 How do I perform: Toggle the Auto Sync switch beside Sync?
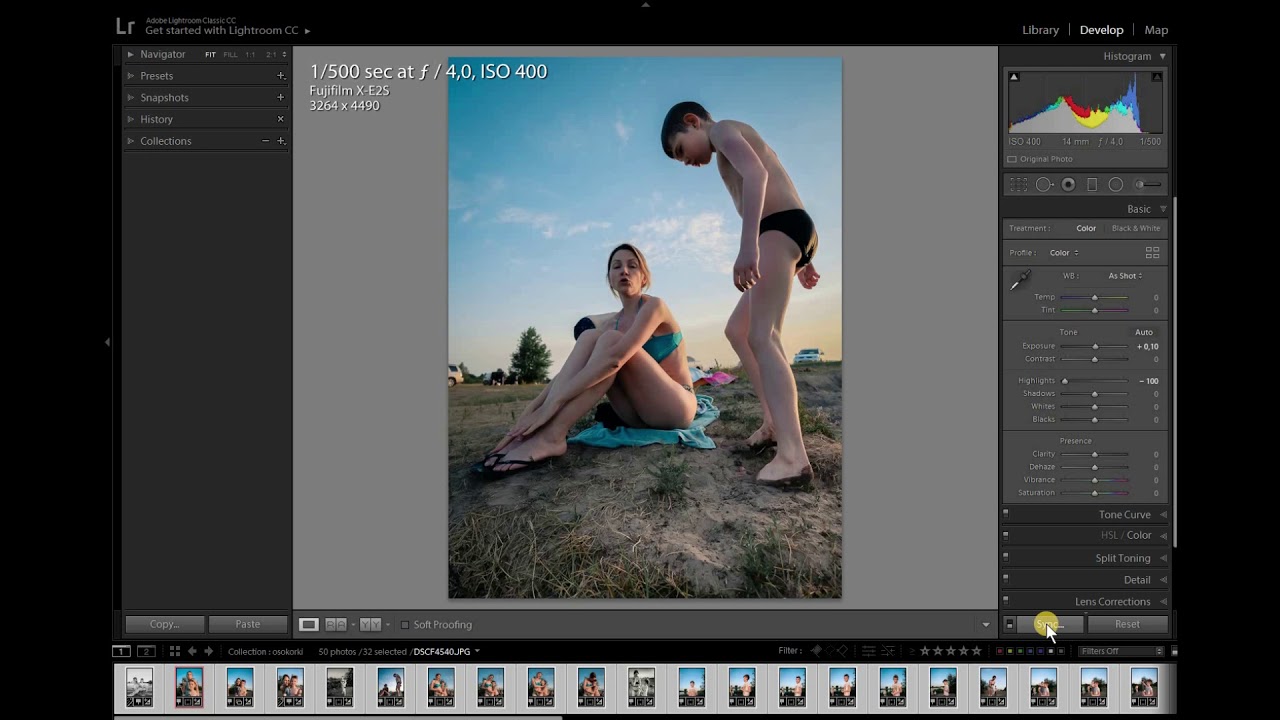click(1009, 624)
